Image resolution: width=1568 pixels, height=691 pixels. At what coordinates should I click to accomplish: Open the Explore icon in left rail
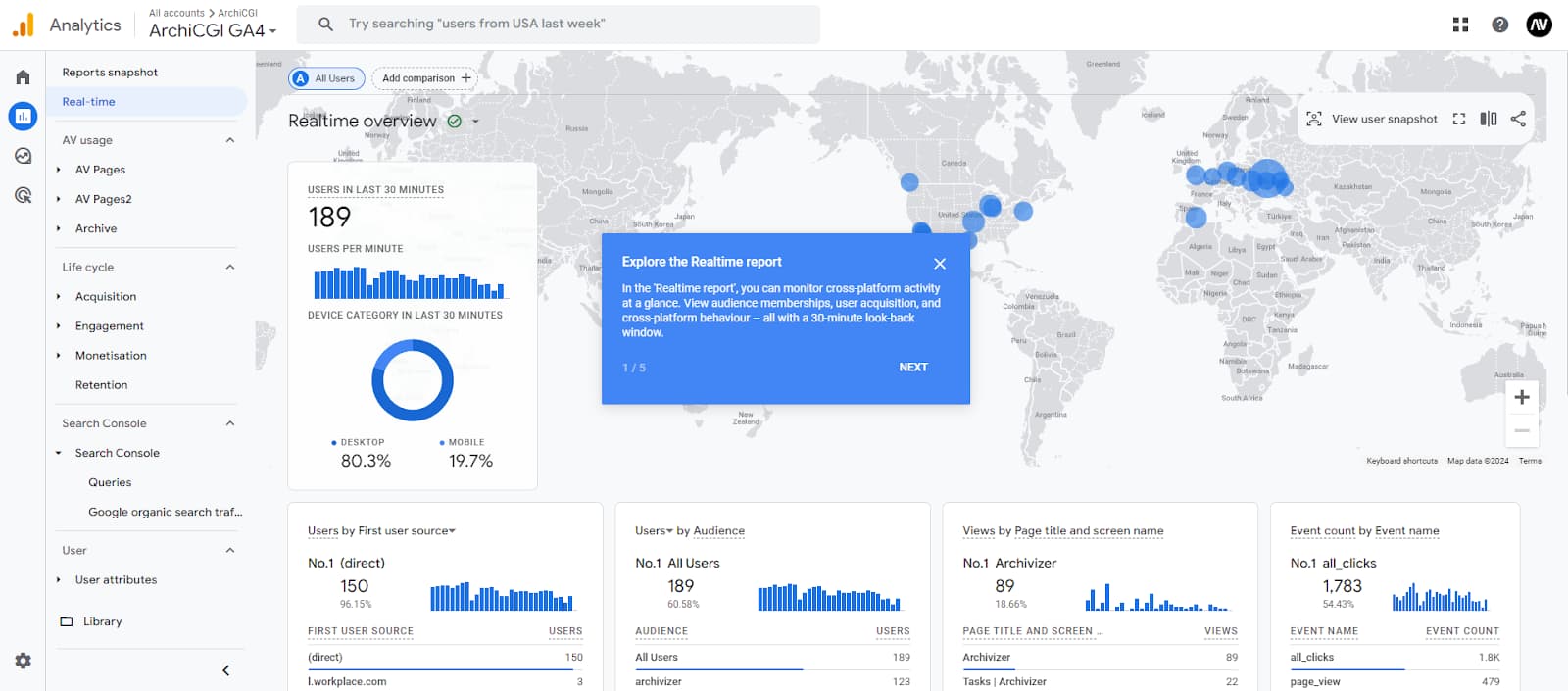click(x=23, y=156)
